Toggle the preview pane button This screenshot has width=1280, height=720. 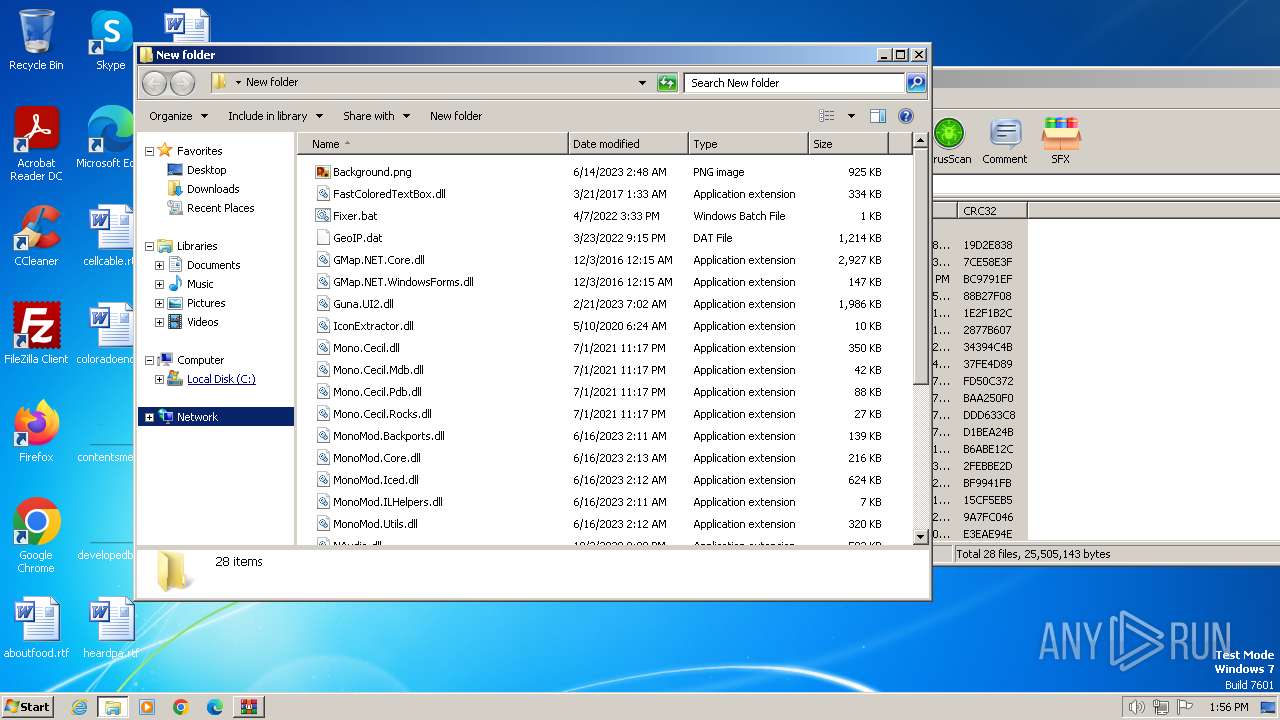[877, 116]
